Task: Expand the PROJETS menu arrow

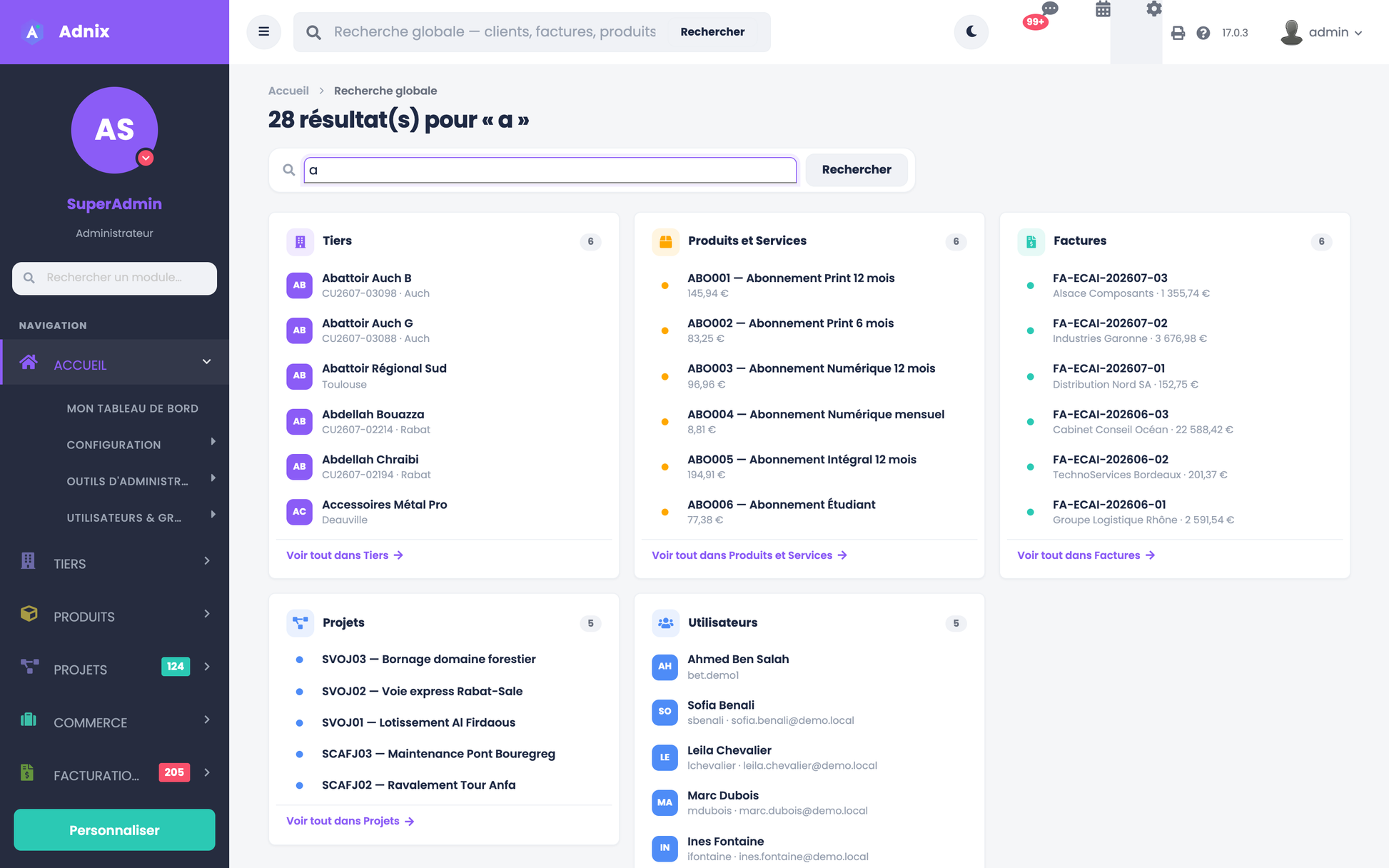Action: pos(207,667)
